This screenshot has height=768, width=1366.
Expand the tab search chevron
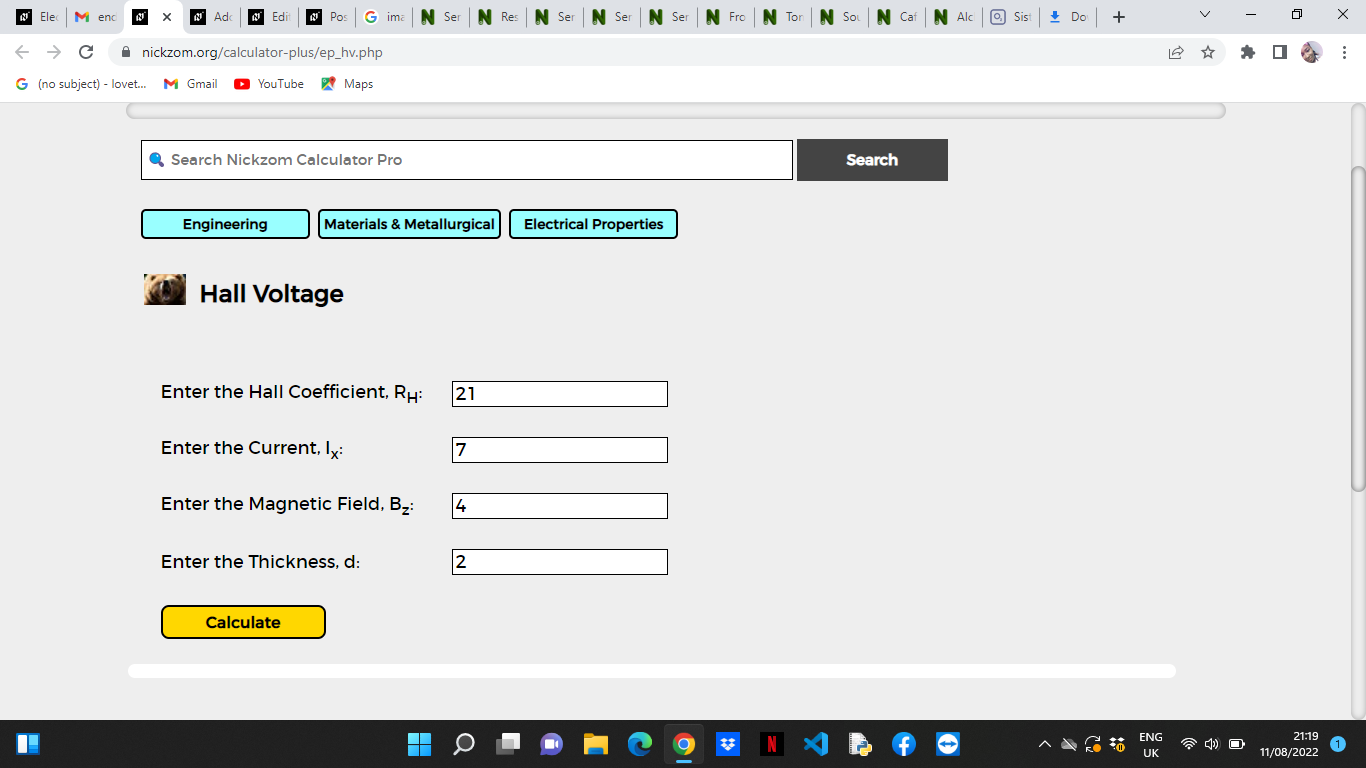coord(1204,15)
